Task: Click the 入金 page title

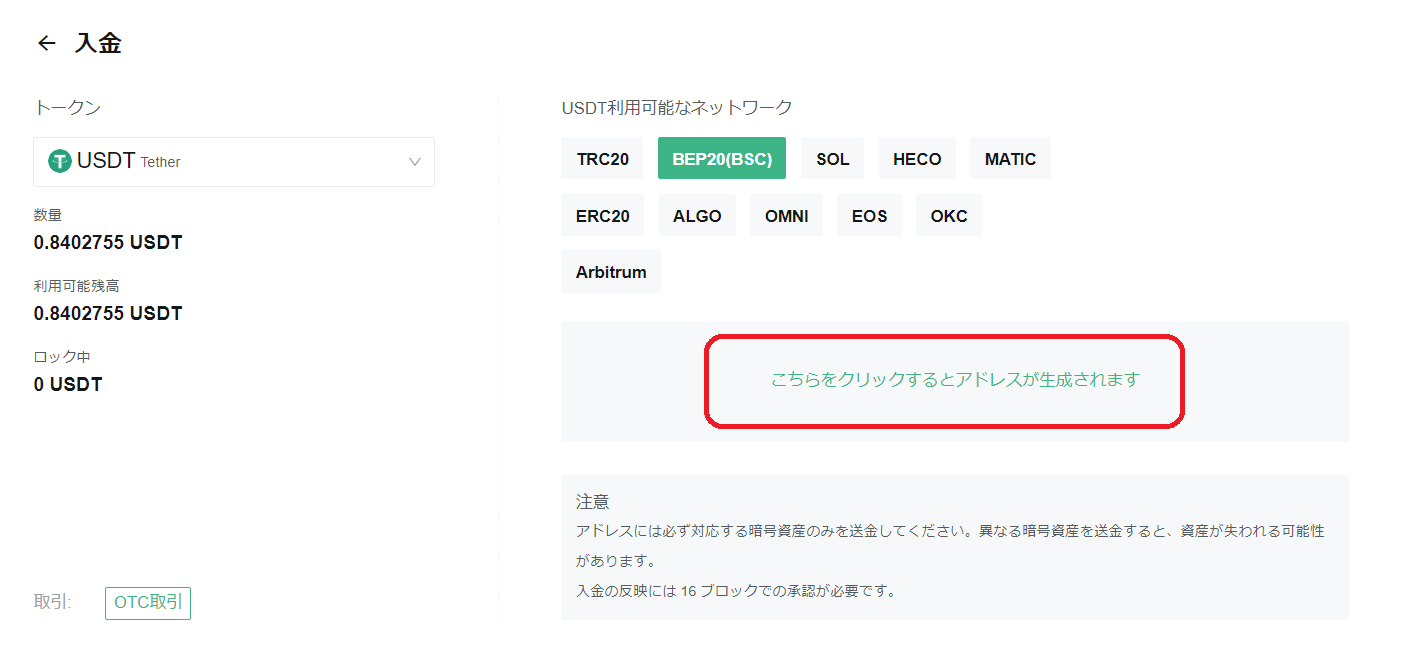Action: 98,44
